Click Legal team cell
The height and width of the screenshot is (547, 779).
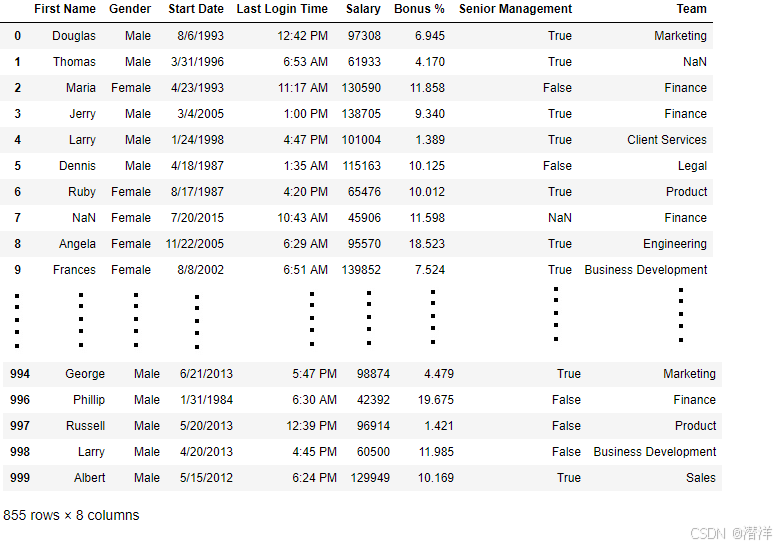coord(693,166)
